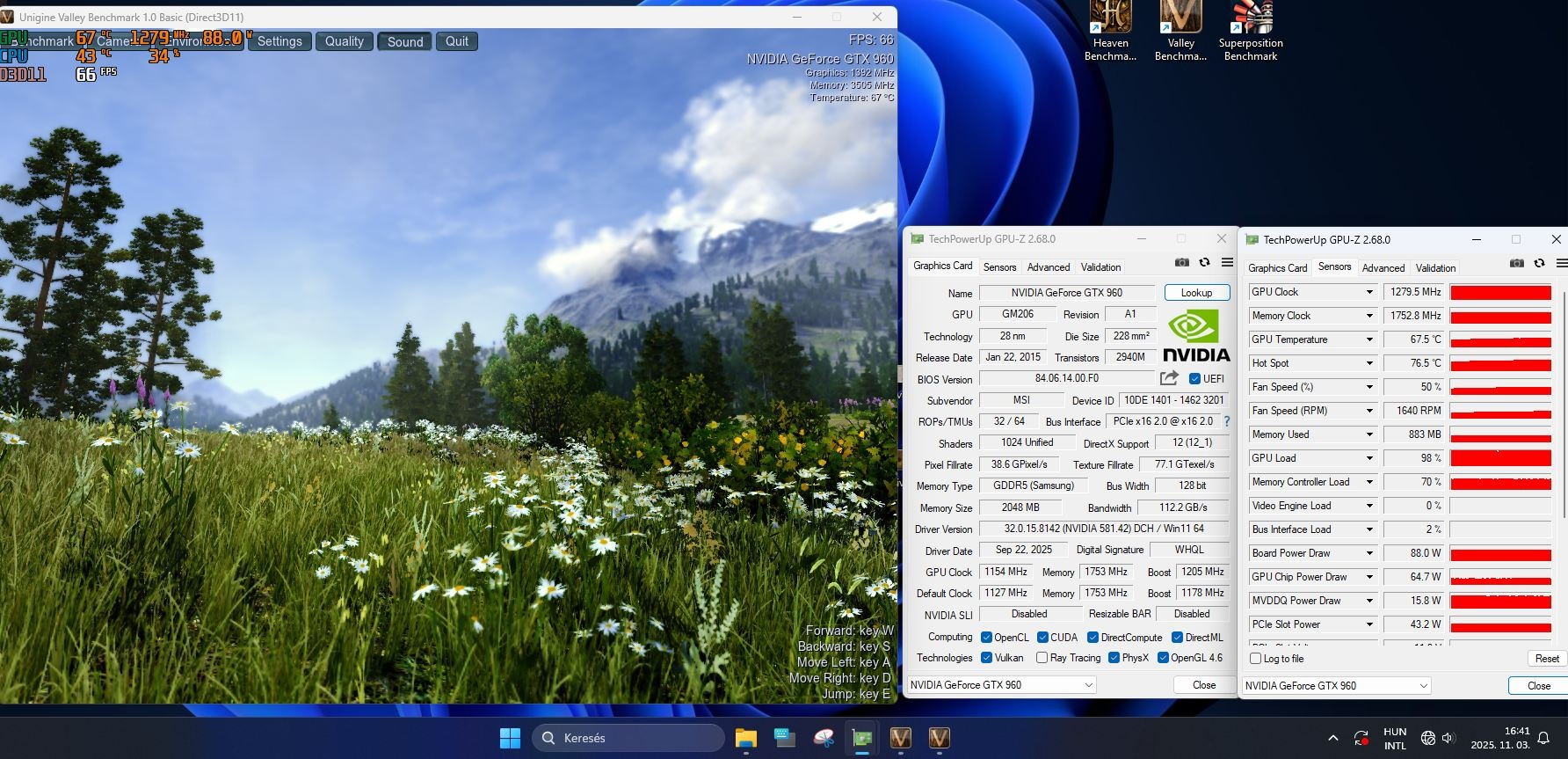Open Heaven Benchmark desktop shortcut
This screenshot has height=759, width=1568.
(x=1110, y=31)
